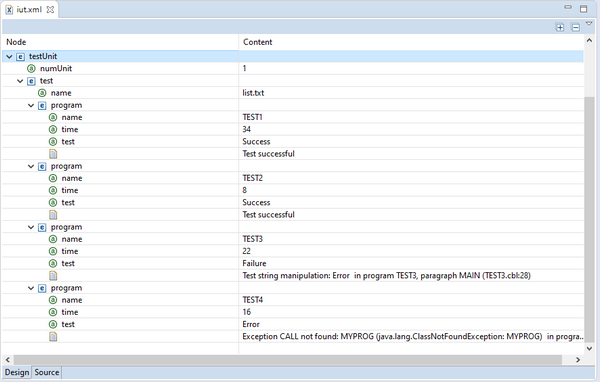Click the text node icon beside Test string manipulation
Image resolution: width=600 pixels, height=382 pixels.
click(x=53, y=276)
